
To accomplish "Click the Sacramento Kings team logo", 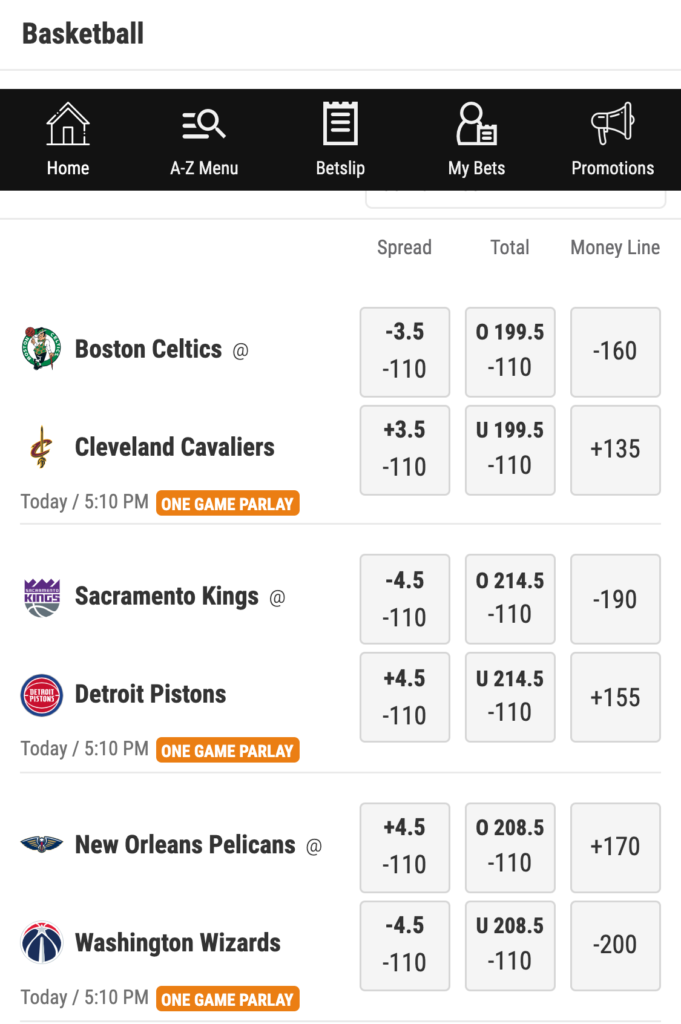I will (41, 597).
